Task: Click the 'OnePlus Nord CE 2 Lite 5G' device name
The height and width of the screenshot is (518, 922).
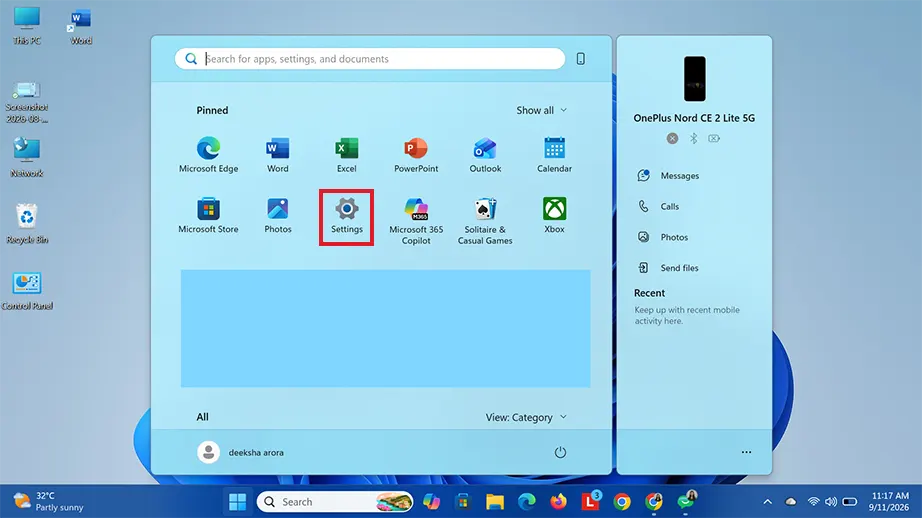Action: [x=694, y=118]
